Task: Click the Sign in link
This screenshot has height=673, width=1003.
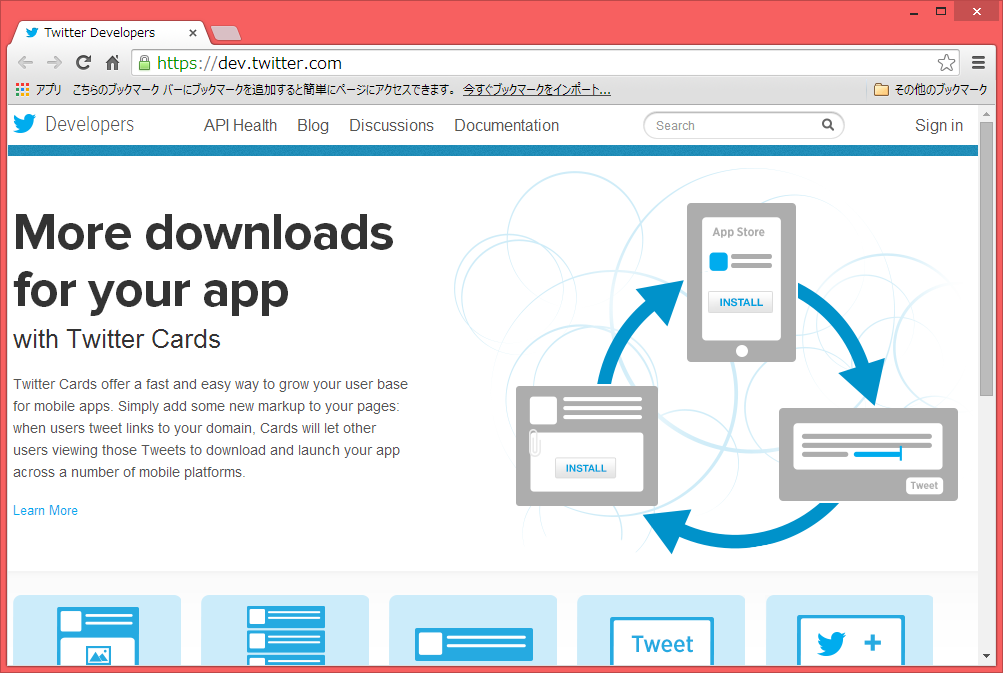Action: pyautogui.click(x=938, y=125)
